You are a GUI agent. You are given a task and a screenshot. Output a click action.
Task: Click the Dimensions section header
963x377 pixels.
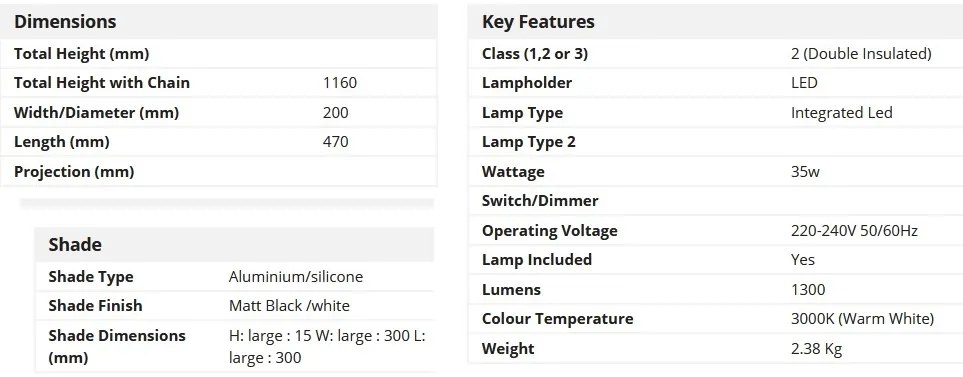point(65,21)
